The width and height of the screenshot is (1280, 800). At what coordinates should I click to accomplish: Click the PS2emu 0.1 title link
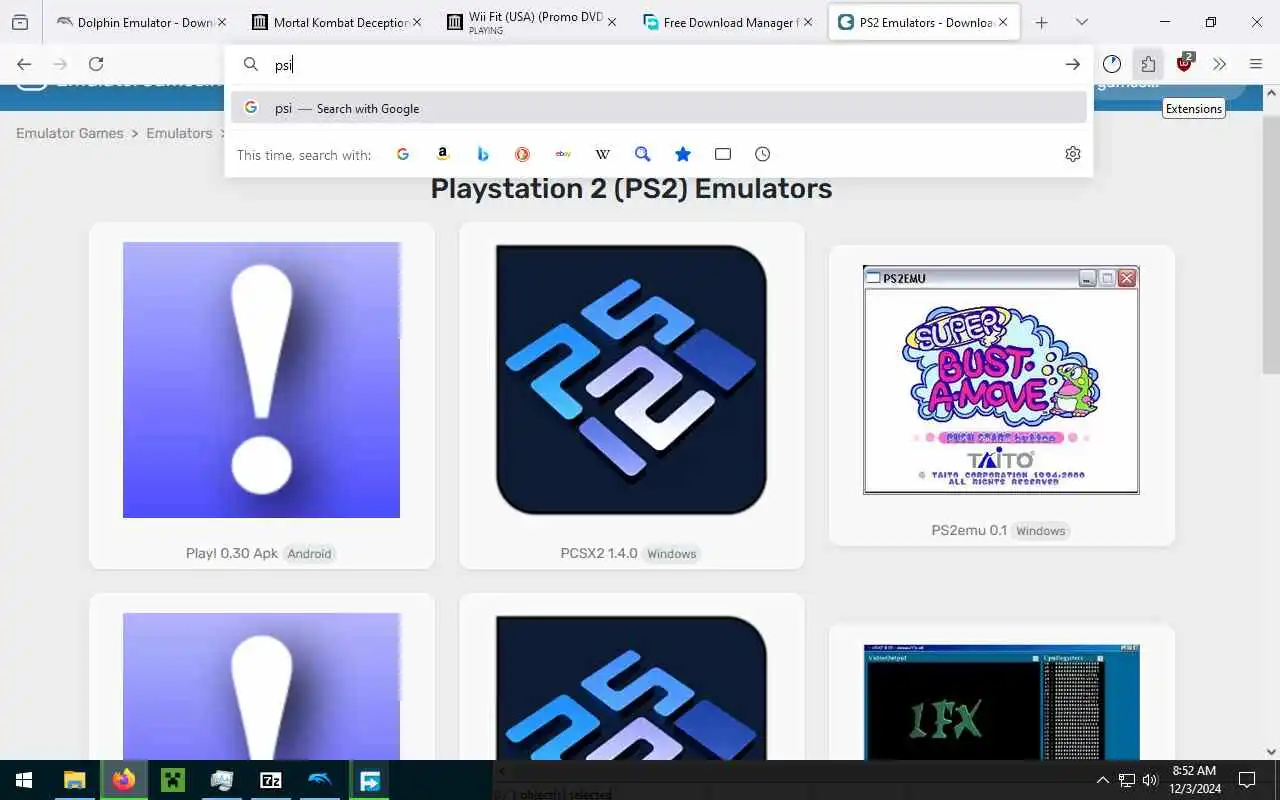pyautogui.click(x=969, y=530)
